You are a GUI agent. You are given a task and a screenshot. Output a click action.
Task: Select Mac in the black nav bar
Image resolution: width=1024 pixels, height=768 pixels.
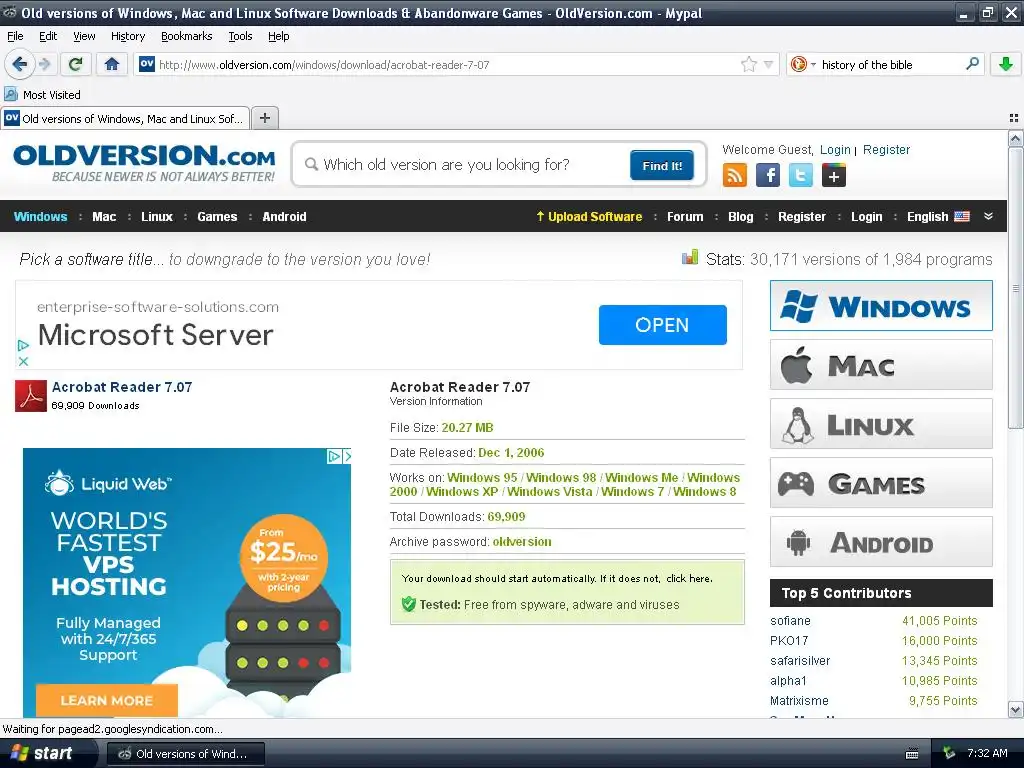[104, 216]
